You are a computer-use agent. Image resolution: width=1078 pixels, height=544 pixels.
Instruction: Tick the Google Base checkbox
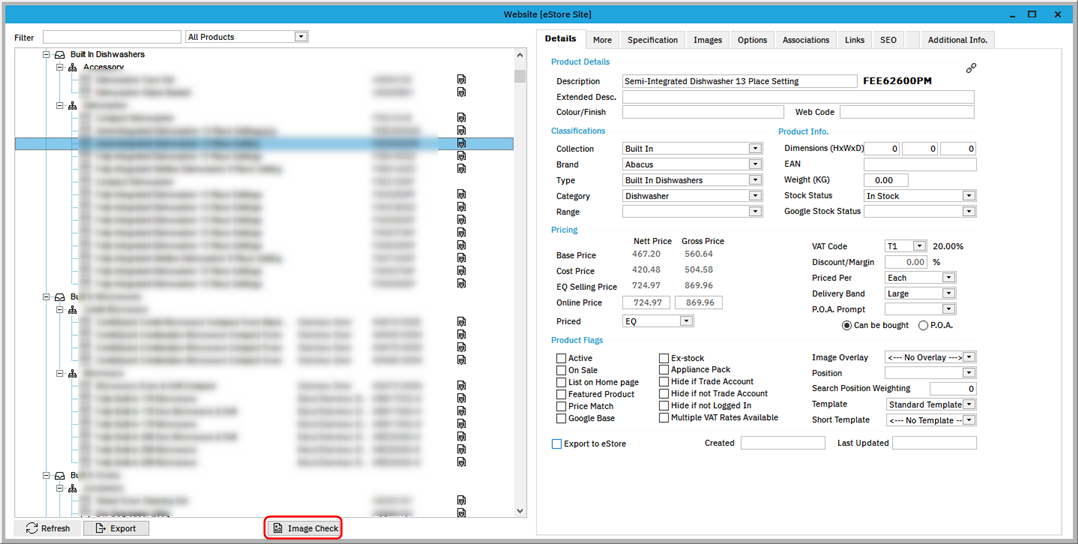(561, 418)
